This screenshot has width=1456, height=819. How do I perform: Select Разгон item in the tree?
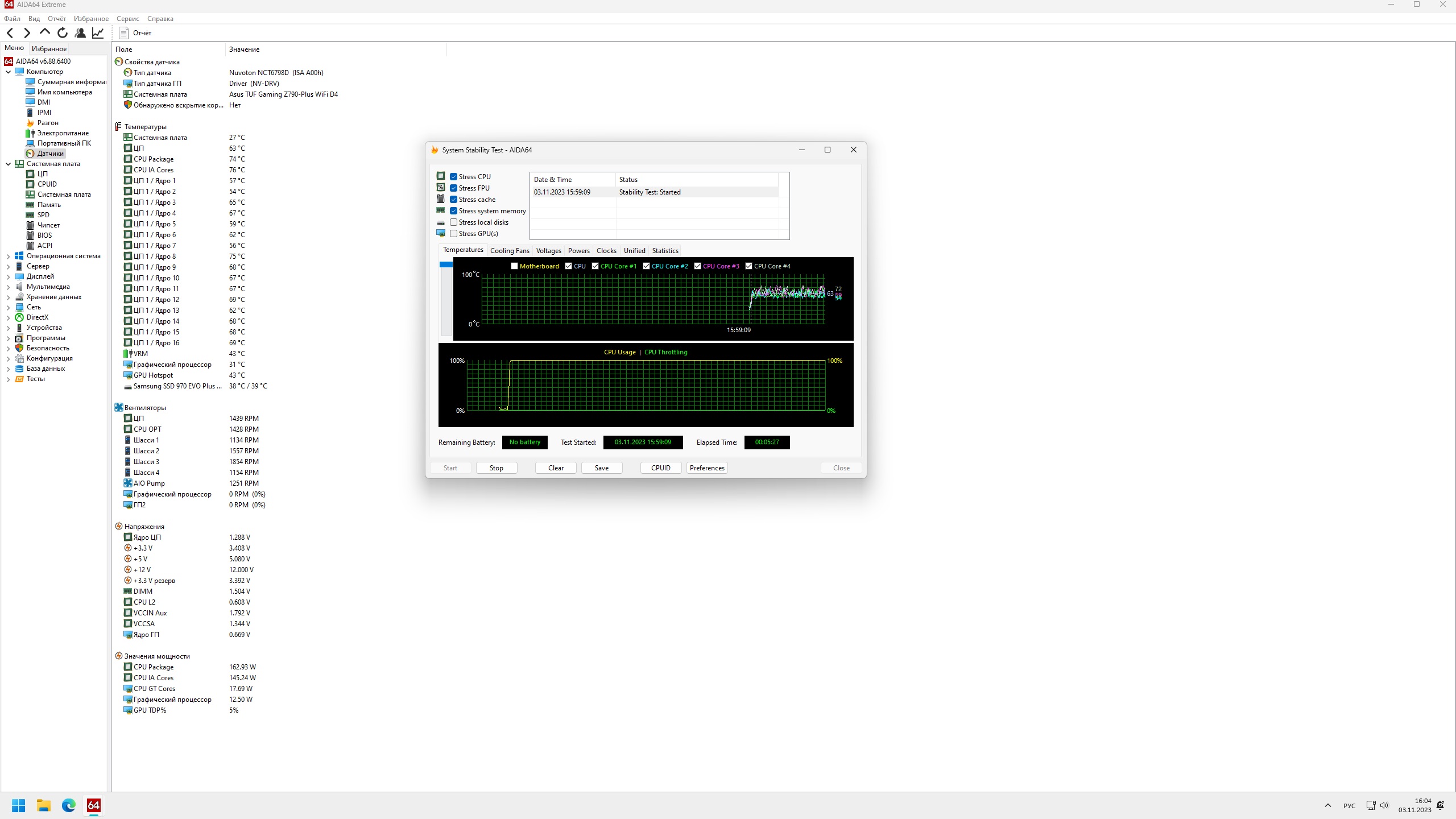pos(48,123)
